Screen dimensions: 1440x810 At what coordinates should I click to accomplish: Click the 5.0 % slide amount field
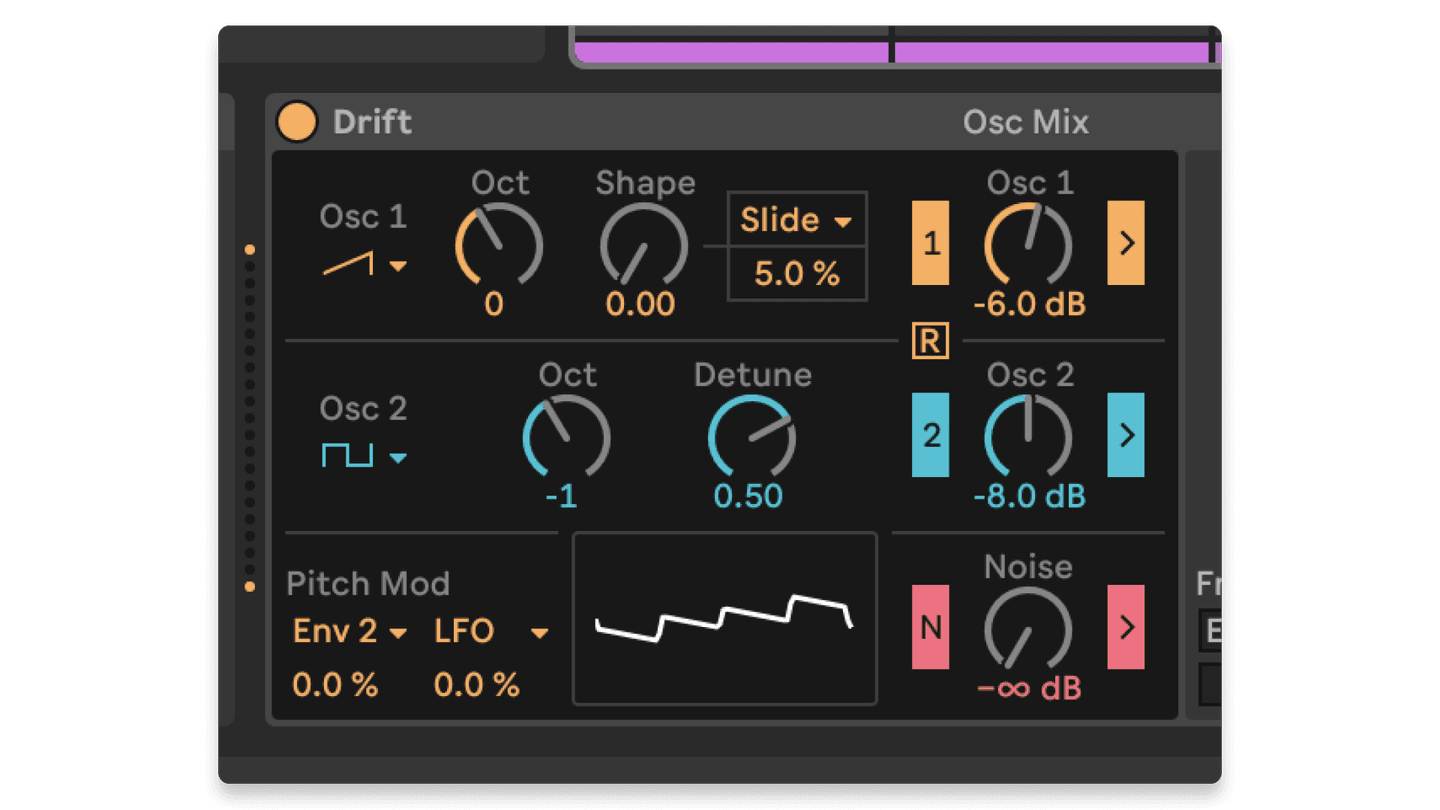click(796, 274)
